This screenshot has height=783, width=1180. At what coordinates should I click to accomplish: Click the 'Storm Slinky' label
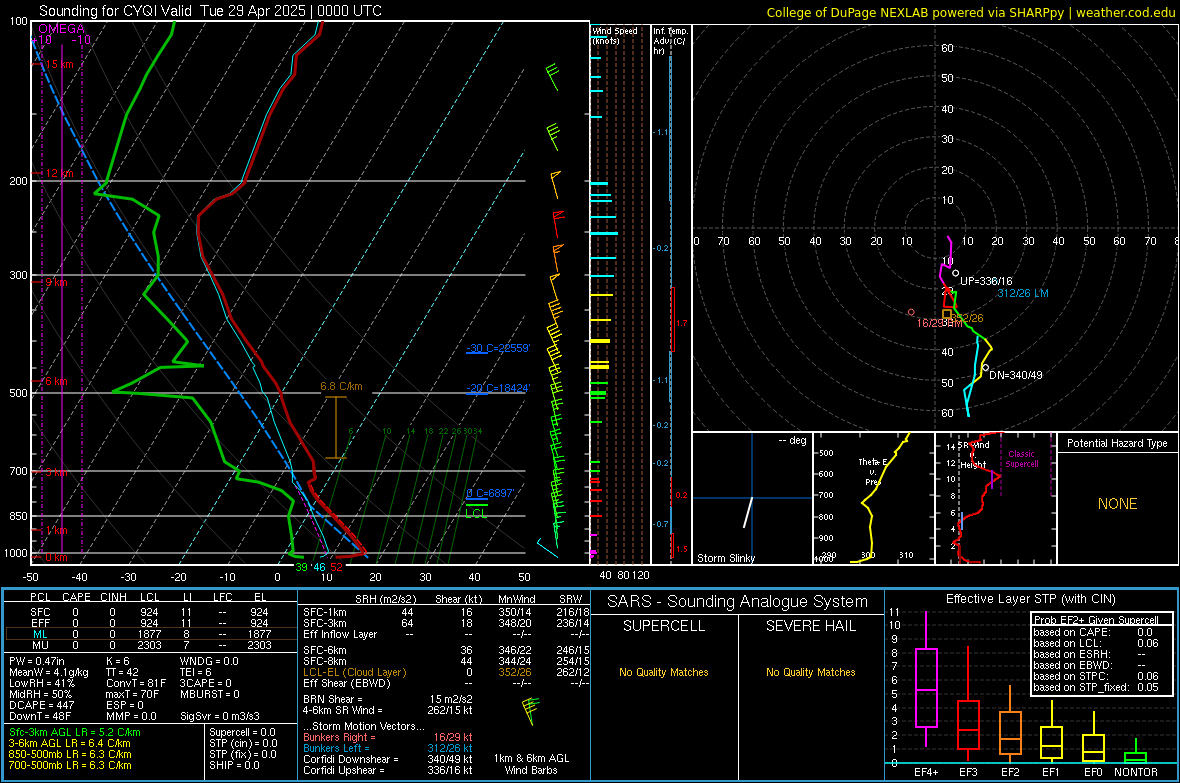point(725,558)
